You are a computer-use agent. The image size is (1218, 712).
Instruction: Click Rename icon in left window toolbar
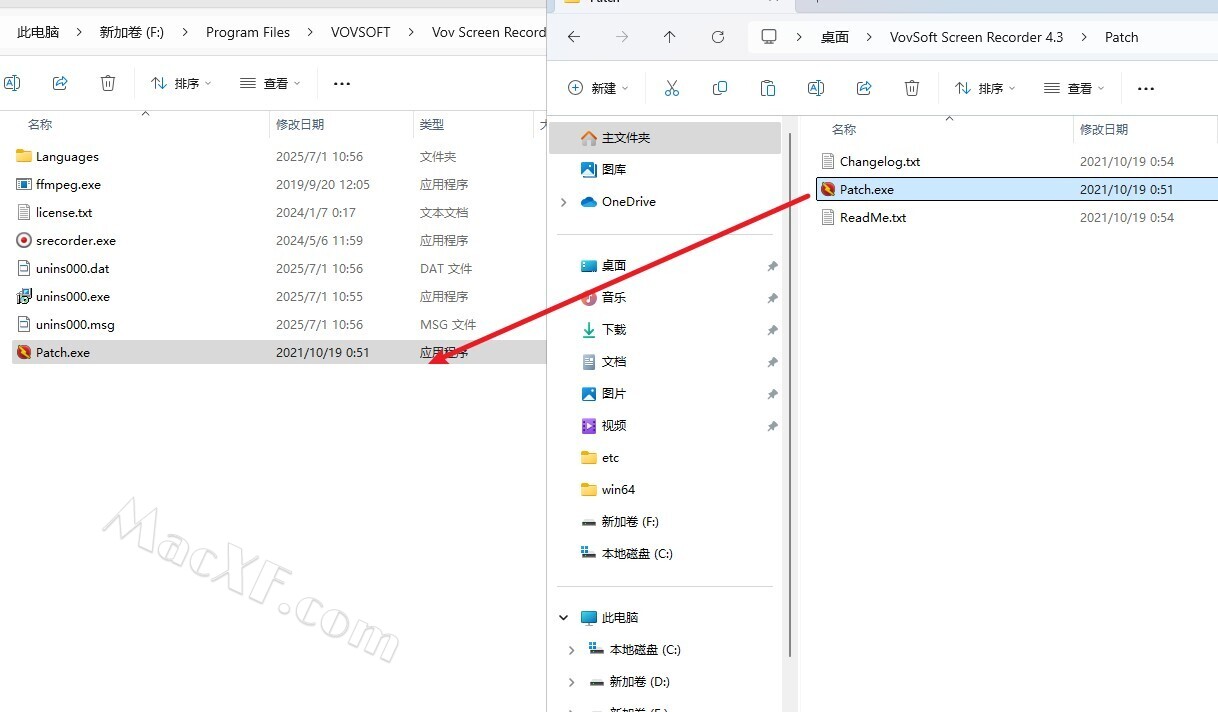pyautogui.click(x=12, y=83)
